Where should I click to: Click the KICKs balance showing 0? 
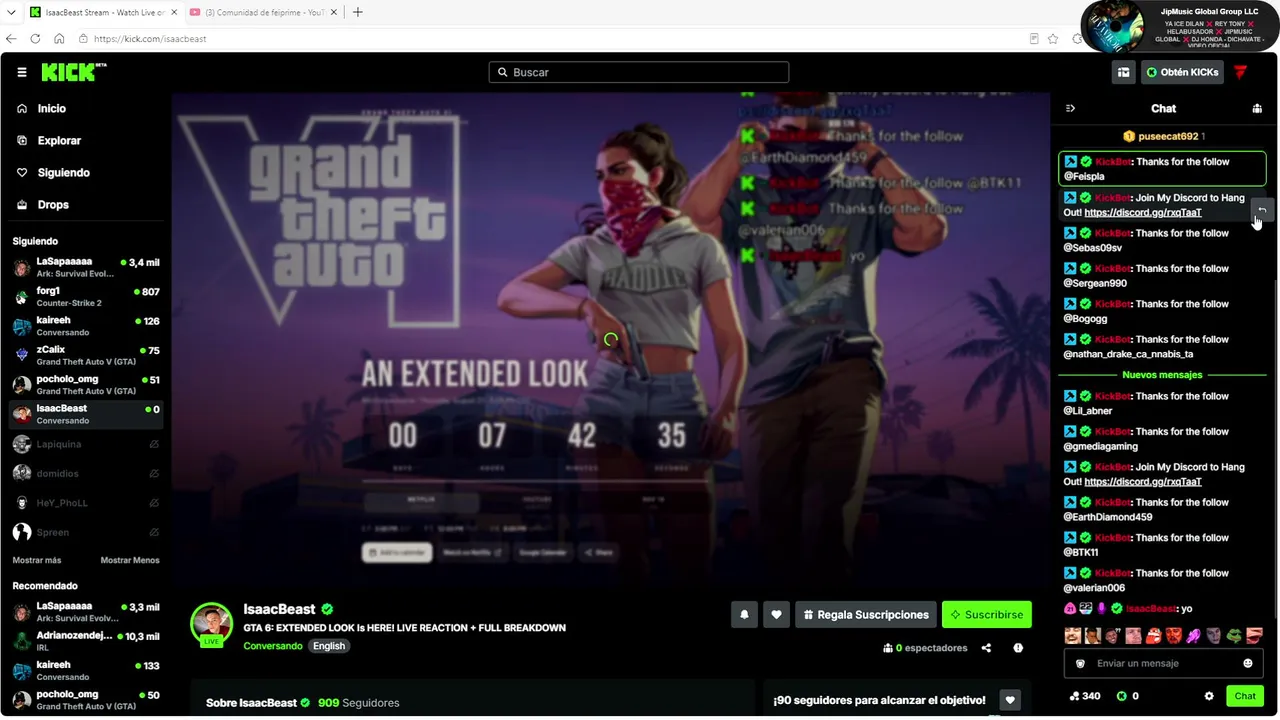tap(1128, 696)
